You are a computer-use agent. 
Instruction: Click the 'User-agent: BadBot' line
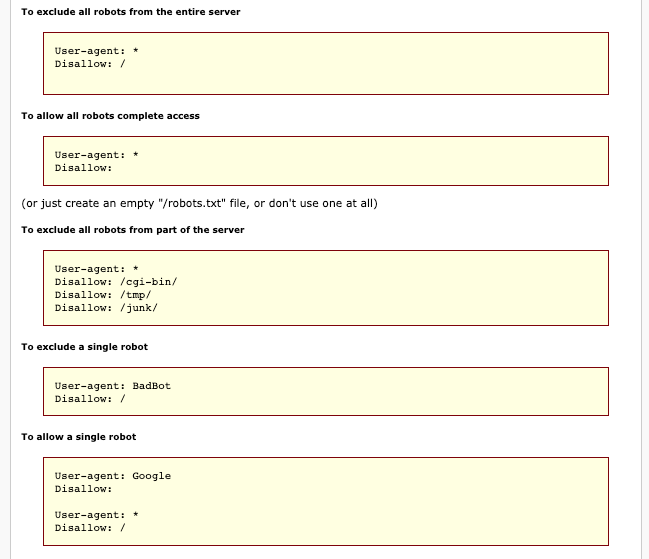113,386
